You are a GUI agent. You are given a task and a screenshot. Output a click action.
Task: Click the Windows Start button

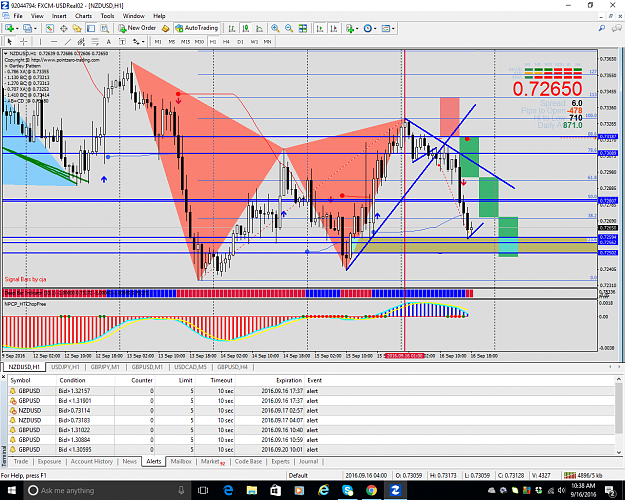point(11,490)
